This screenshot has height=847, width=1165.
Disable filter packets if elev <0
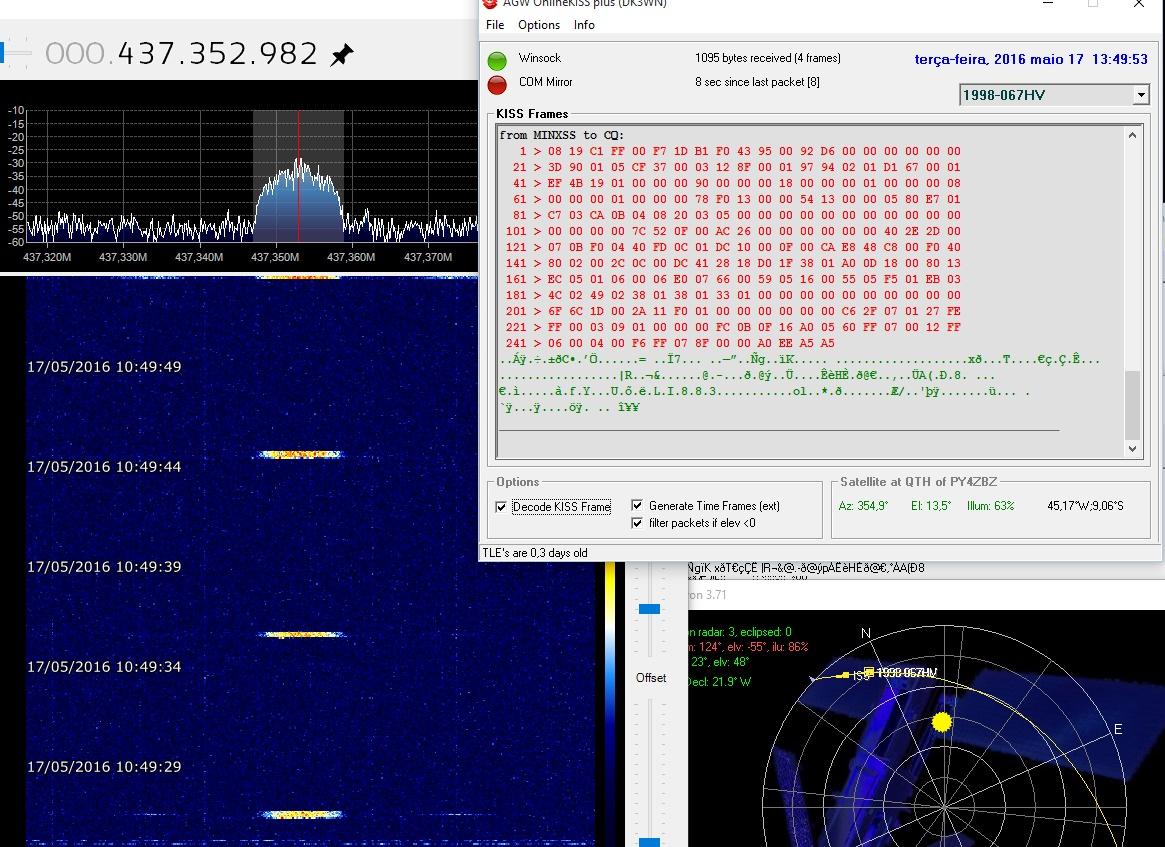tap(637, 523)
